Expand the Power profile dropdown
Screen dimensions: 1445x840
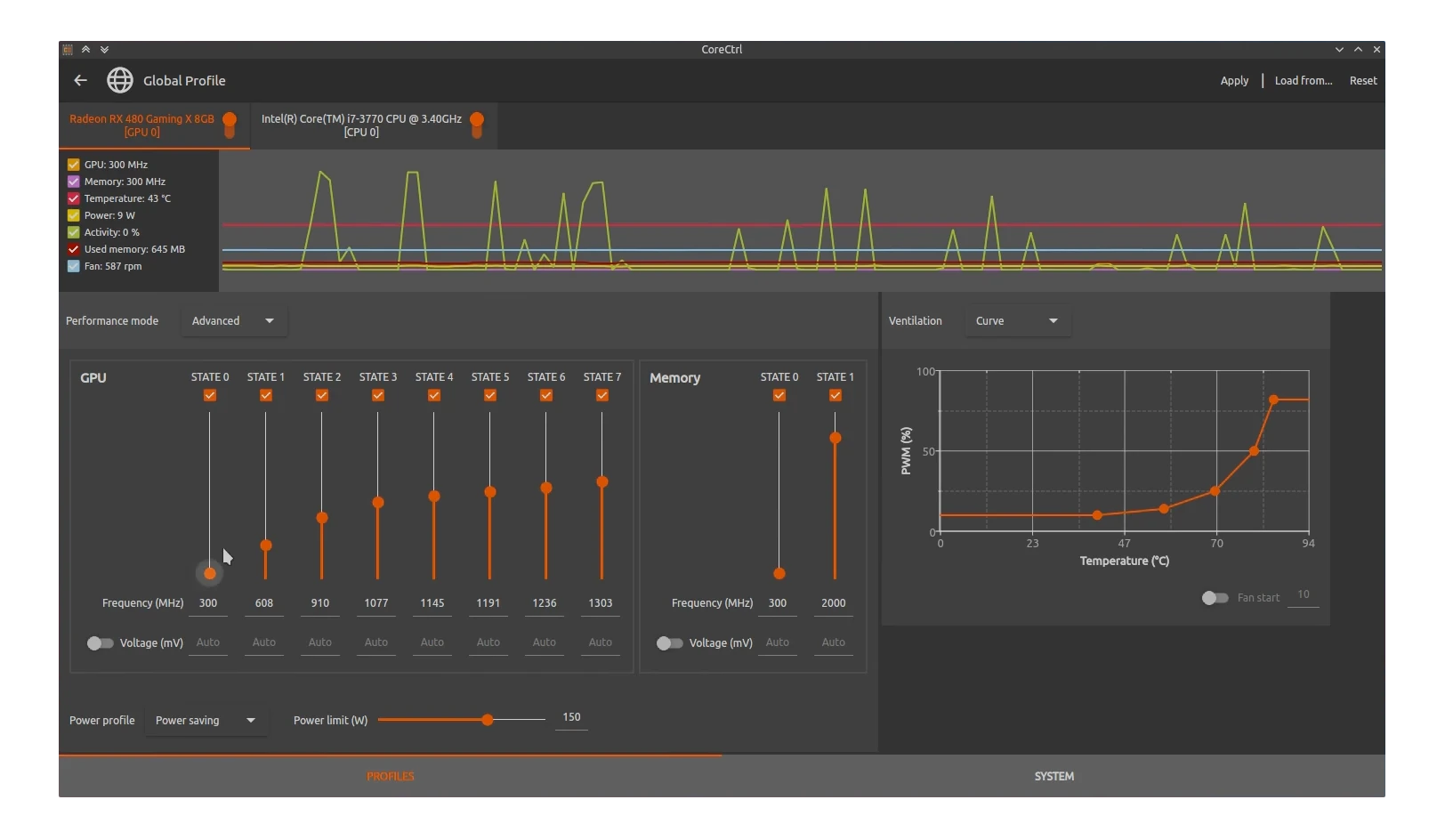pyautogui.click(x=205, y=720)
